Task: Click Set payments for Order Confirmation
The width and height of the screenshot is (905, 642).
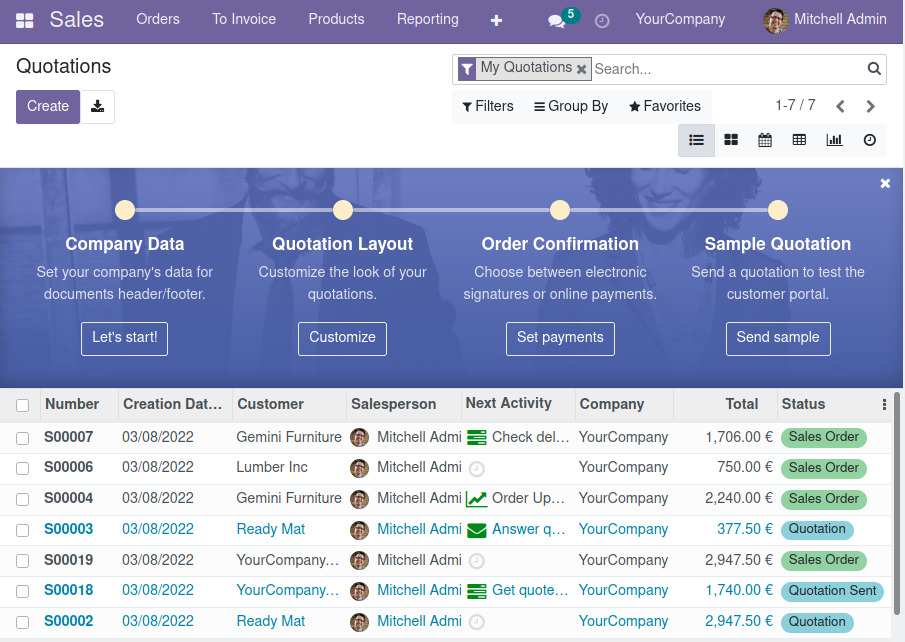Action: click(x=560, y=338)
